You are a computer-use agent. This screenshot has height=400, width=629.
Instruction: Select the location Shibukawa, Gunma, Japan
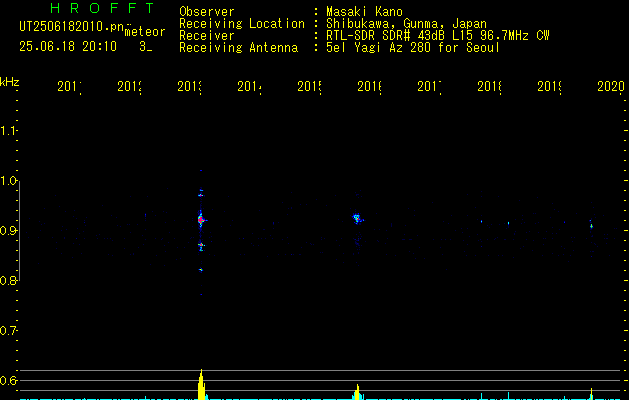[x=406, y=24]
